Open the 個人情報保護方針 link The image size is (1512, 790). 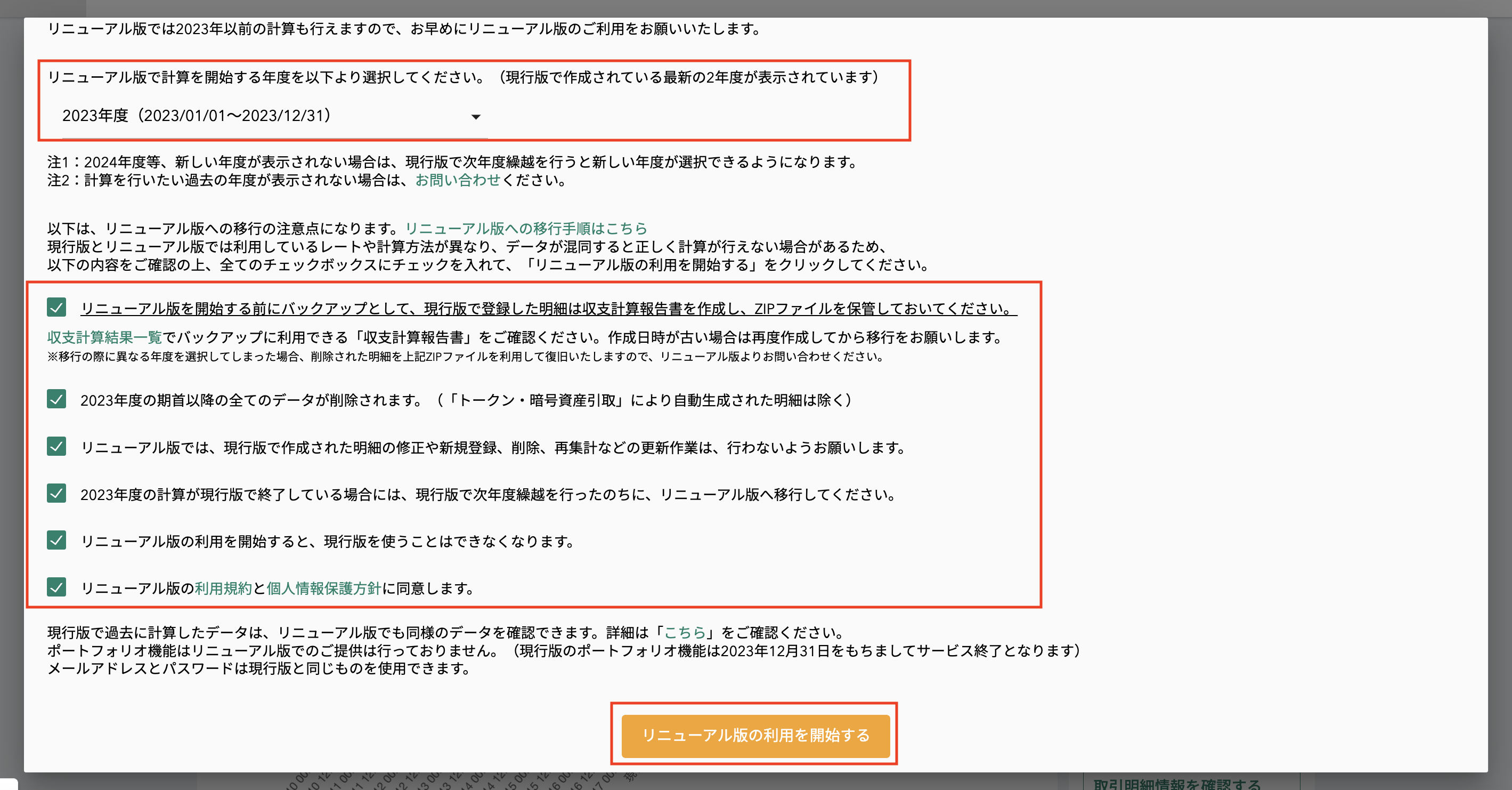click(x=324, y=589)
